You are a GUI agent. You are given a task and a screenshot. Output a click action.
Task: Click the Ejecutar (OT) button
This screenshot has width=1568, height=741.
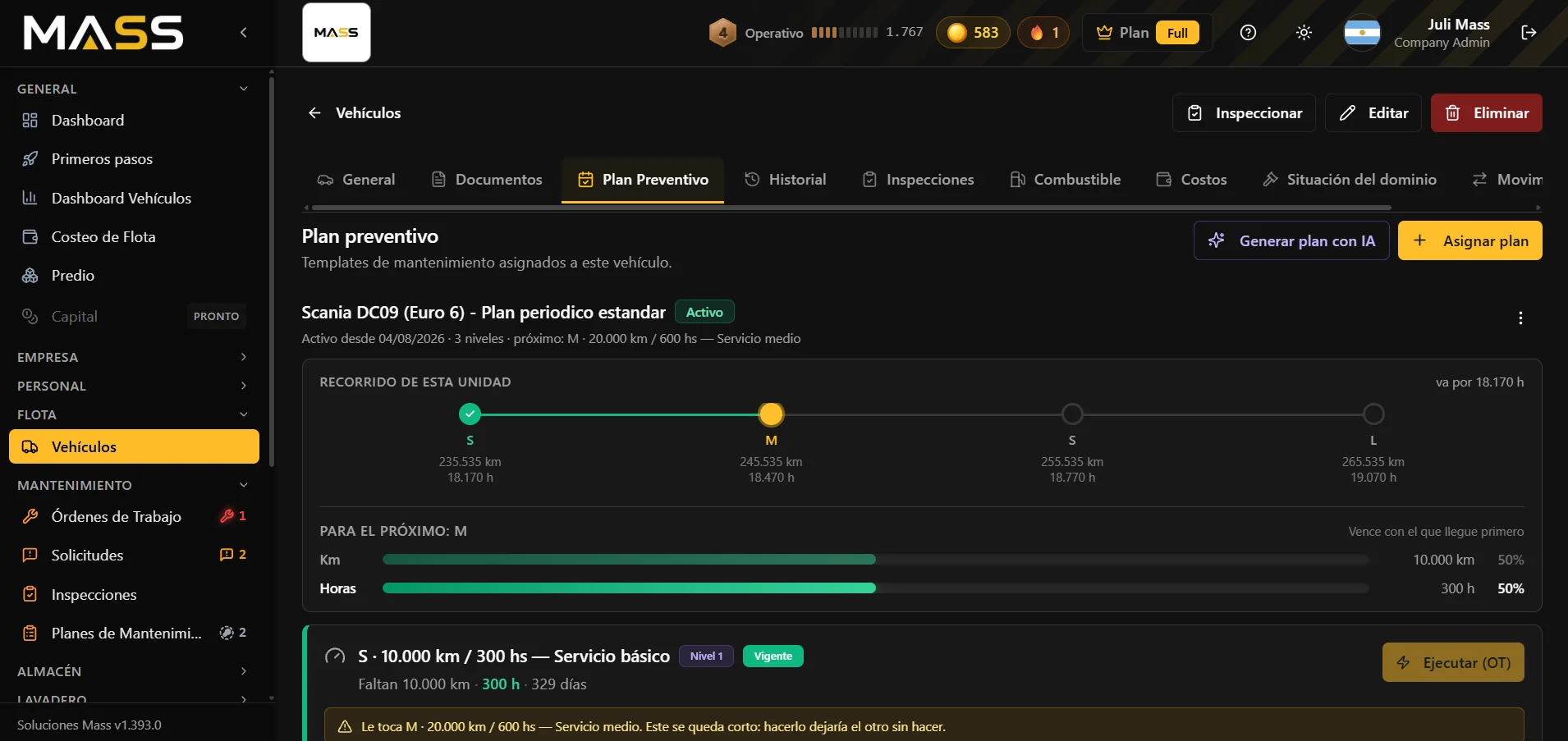(x=1453, y=662)
